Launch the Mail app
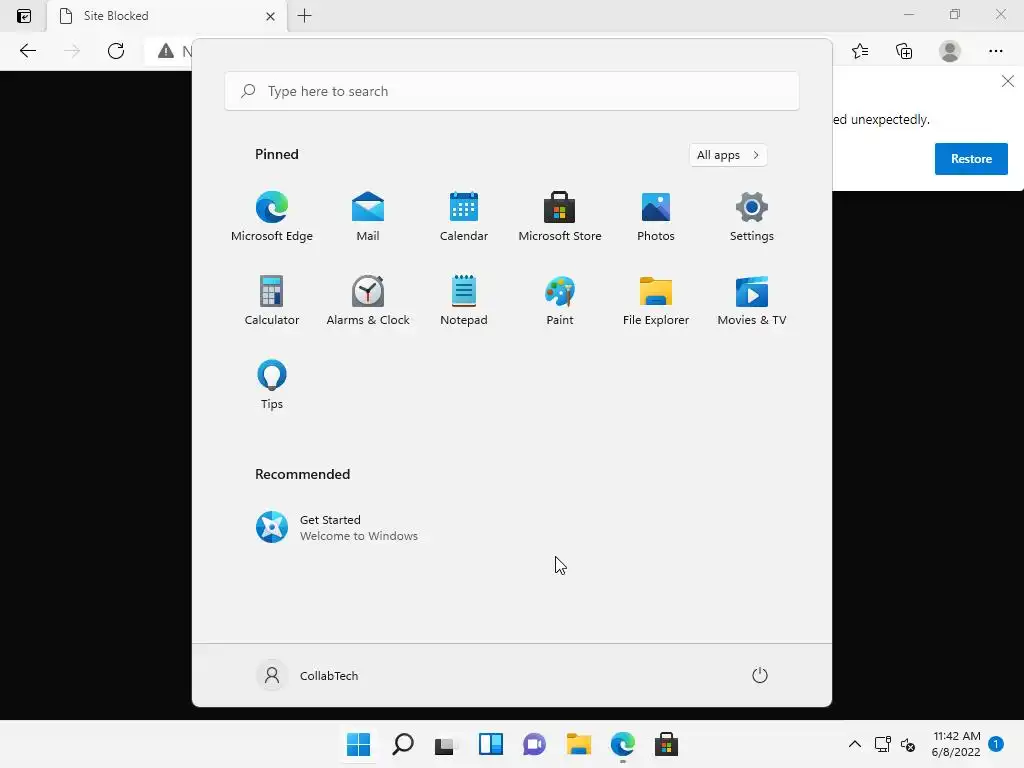The width and height of the screenshot is (1024, 768). pos(368,217)
